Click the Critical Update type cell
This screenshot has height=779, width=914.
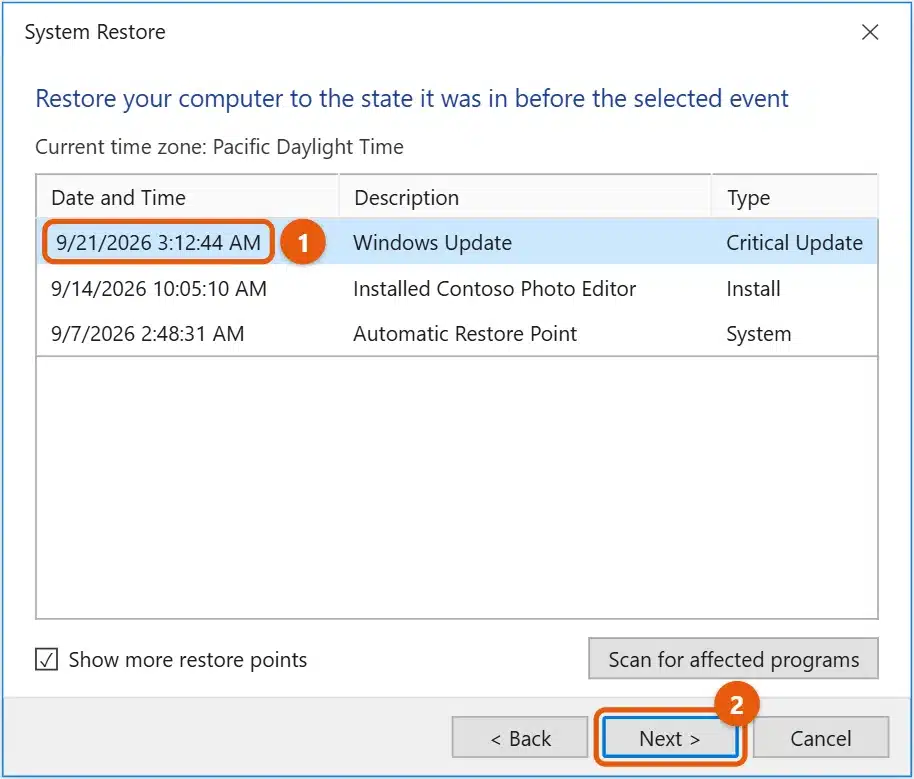tap(795, 242)
